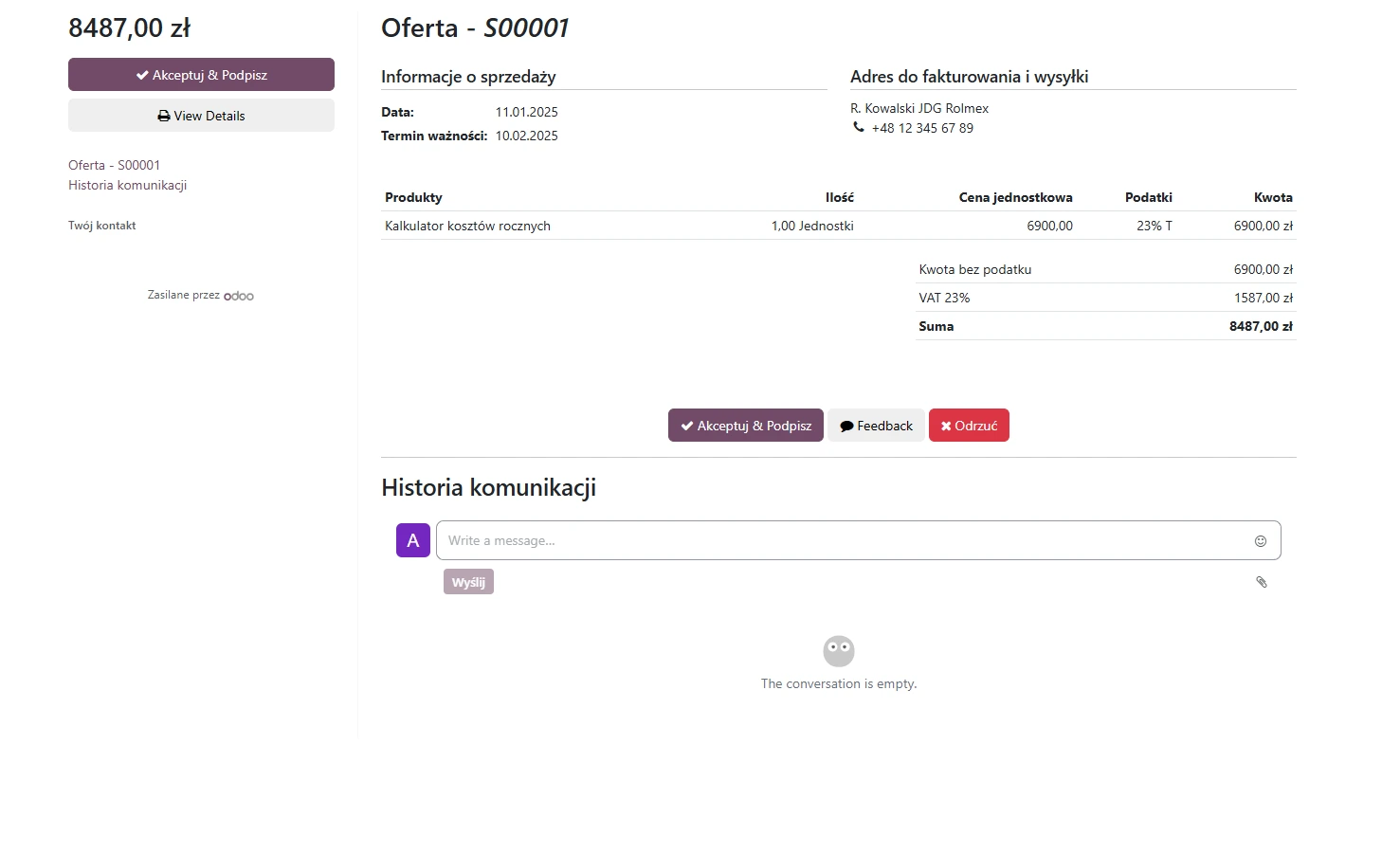This screenshot has height=854, width=1400.
Task: Open the Odoo logo link
Action: 239,296
